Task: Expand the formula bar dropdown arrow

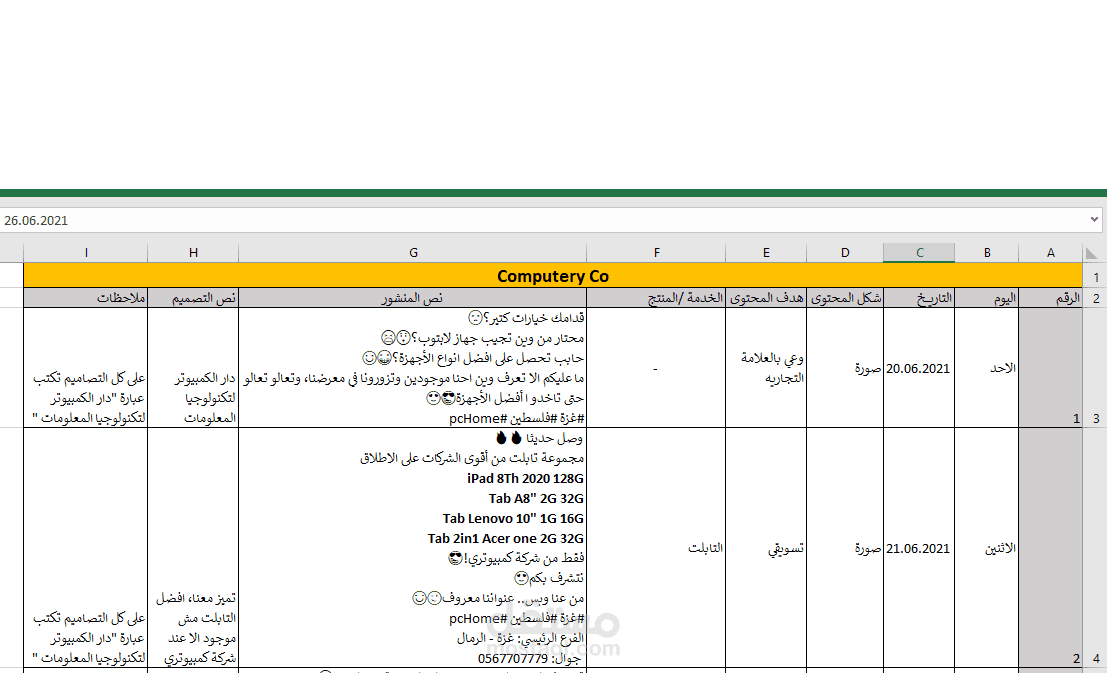Action: (1094, 220)
